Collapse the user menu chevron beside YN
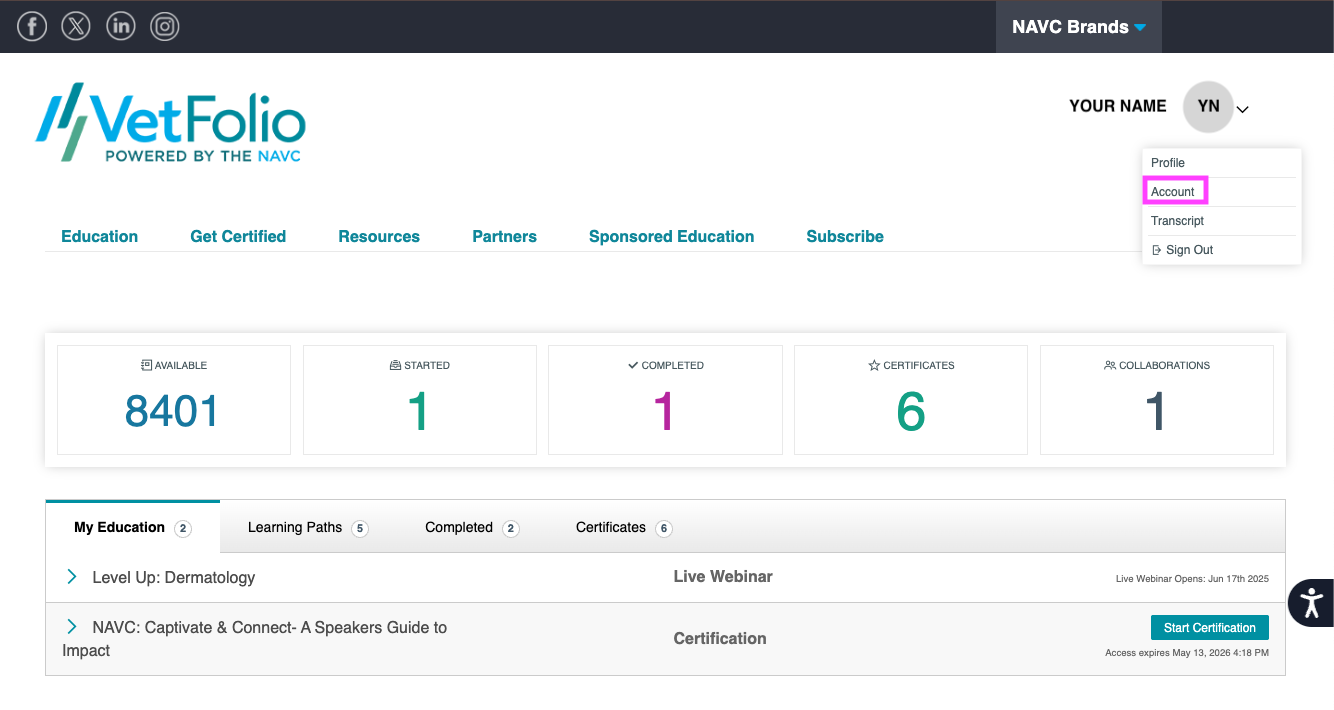The image size is (1334, 710). click(1243, 109)
